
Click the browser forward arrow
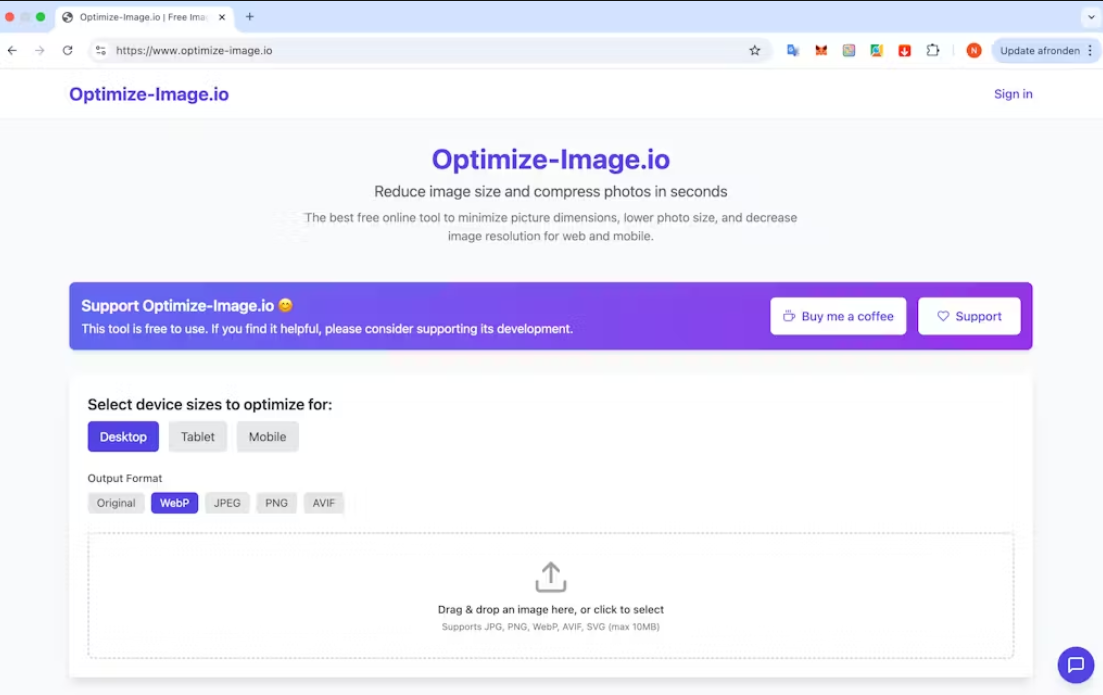pyautogui.click(x=39, y=51)
